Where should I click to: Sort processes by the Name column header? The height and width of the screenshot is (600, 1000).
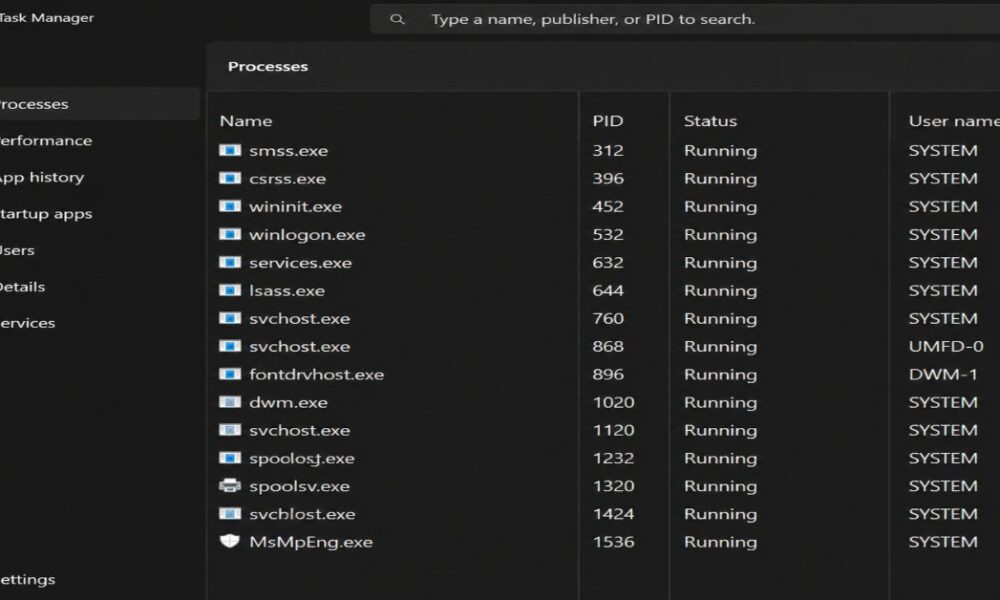pos(246,121)
